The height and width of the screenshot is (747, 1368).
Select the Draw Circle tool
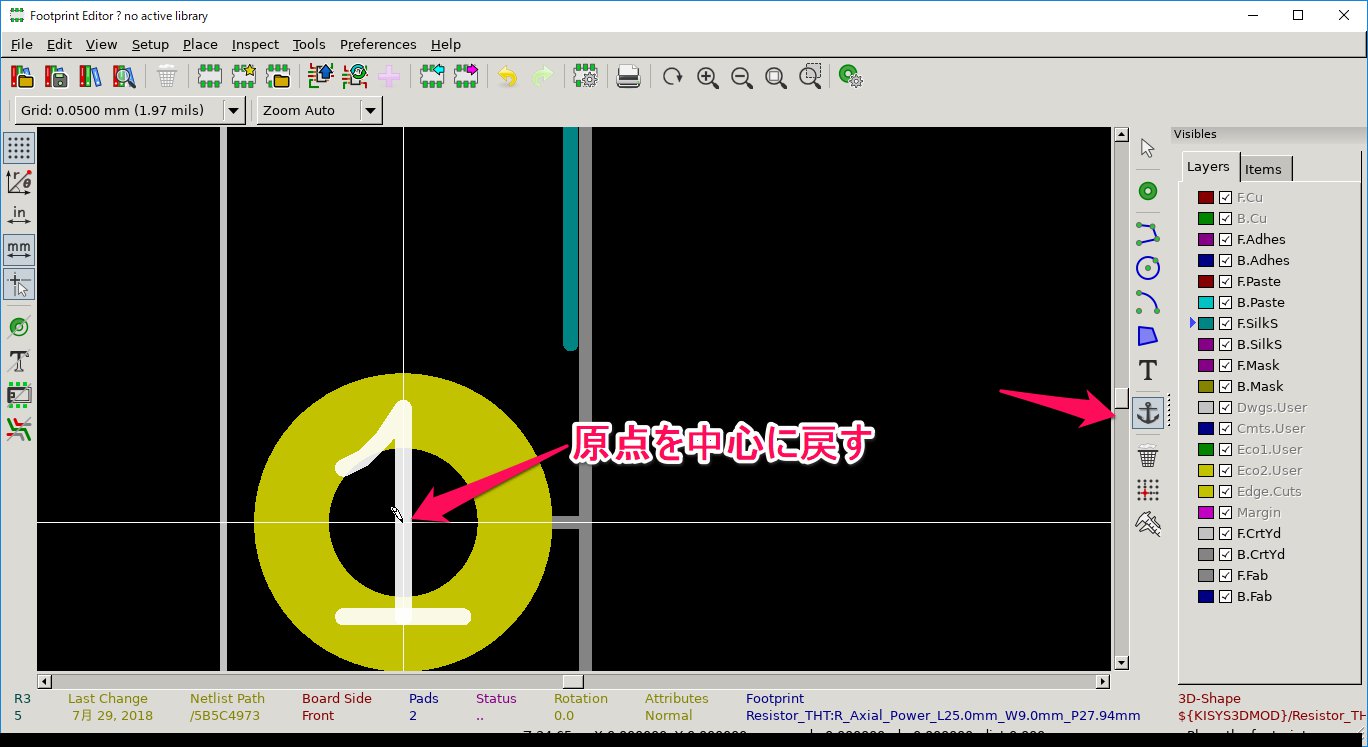[x=1148, y=268]
